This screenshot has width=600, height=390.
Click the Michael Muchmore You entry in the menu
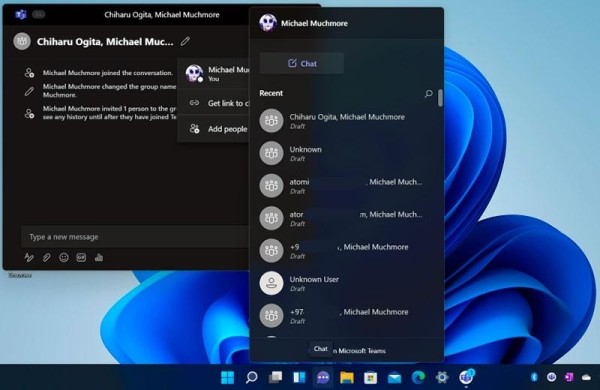pos(214,73)
